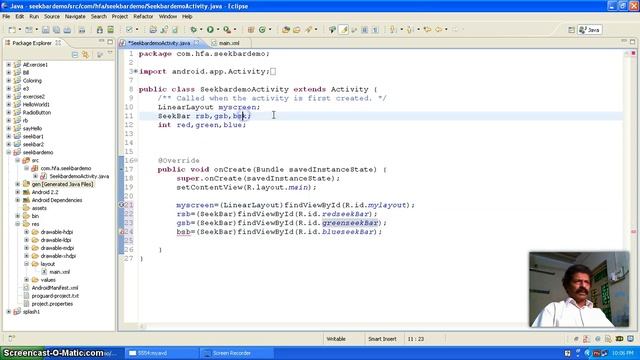The height and width of the screenshot is (360, 640).
Task: Click the Previous Annotation toolbar icon
Action: pyautogui.click(x=410, y=30)
